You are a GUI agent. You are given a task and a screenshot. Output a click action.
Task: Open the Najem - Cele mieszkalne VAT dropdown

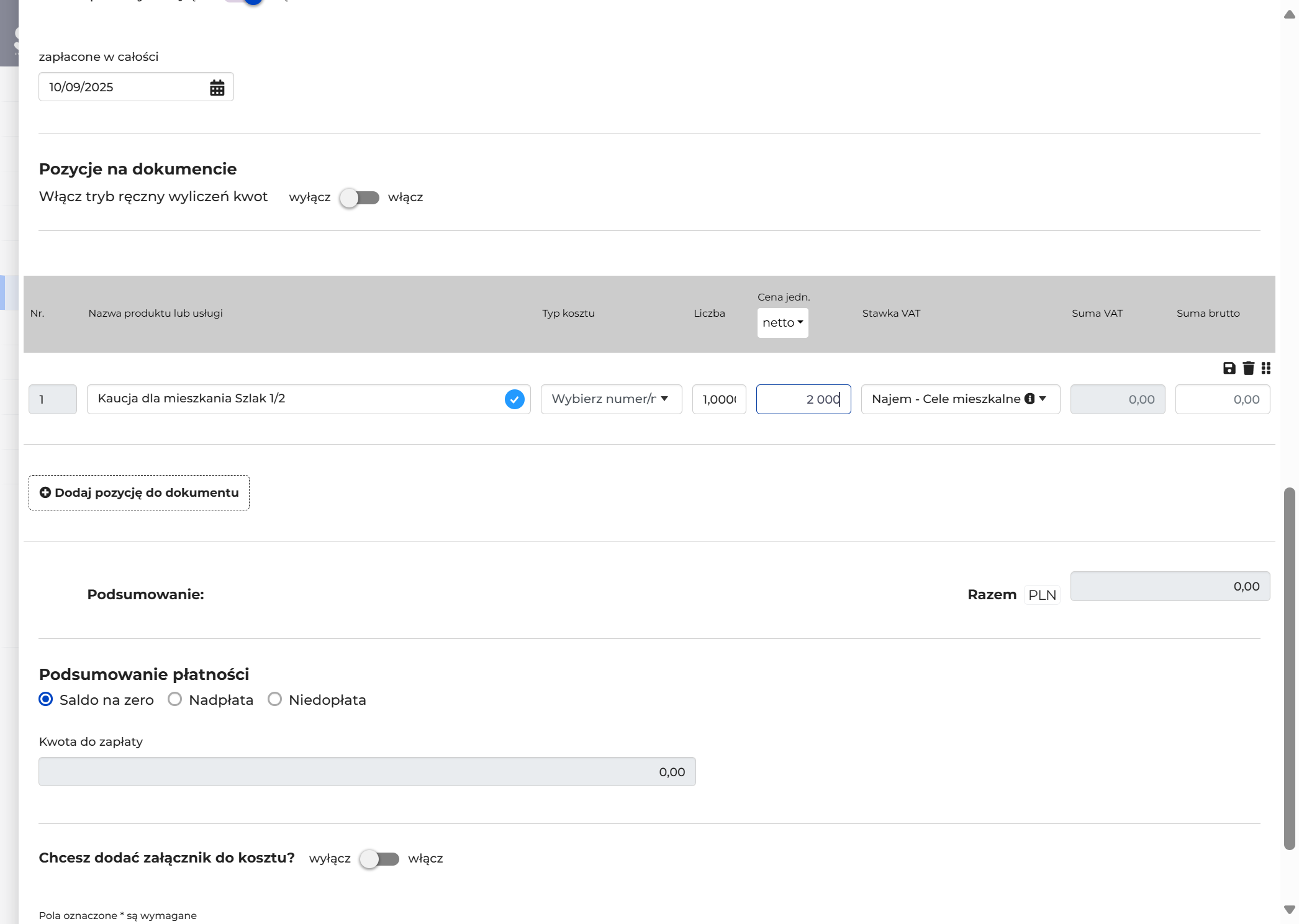coord(960,399)
